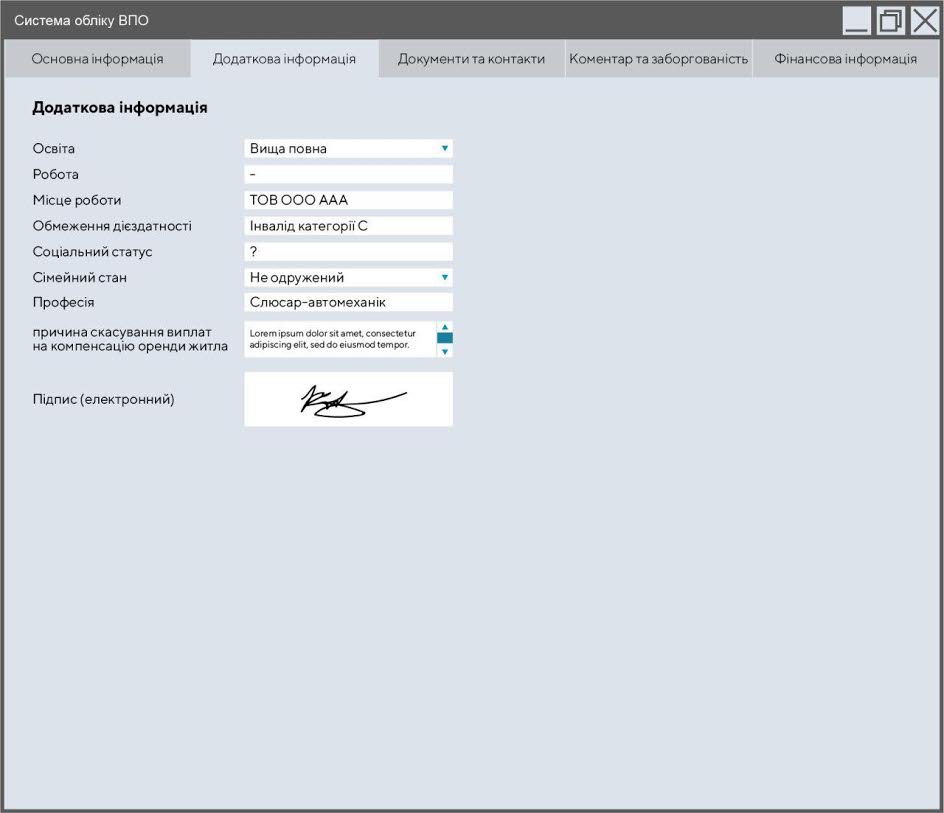This screenshot has width=944, height=813.
Task: Expand the Освіта dropdown arrow
Action: [444, 149]
